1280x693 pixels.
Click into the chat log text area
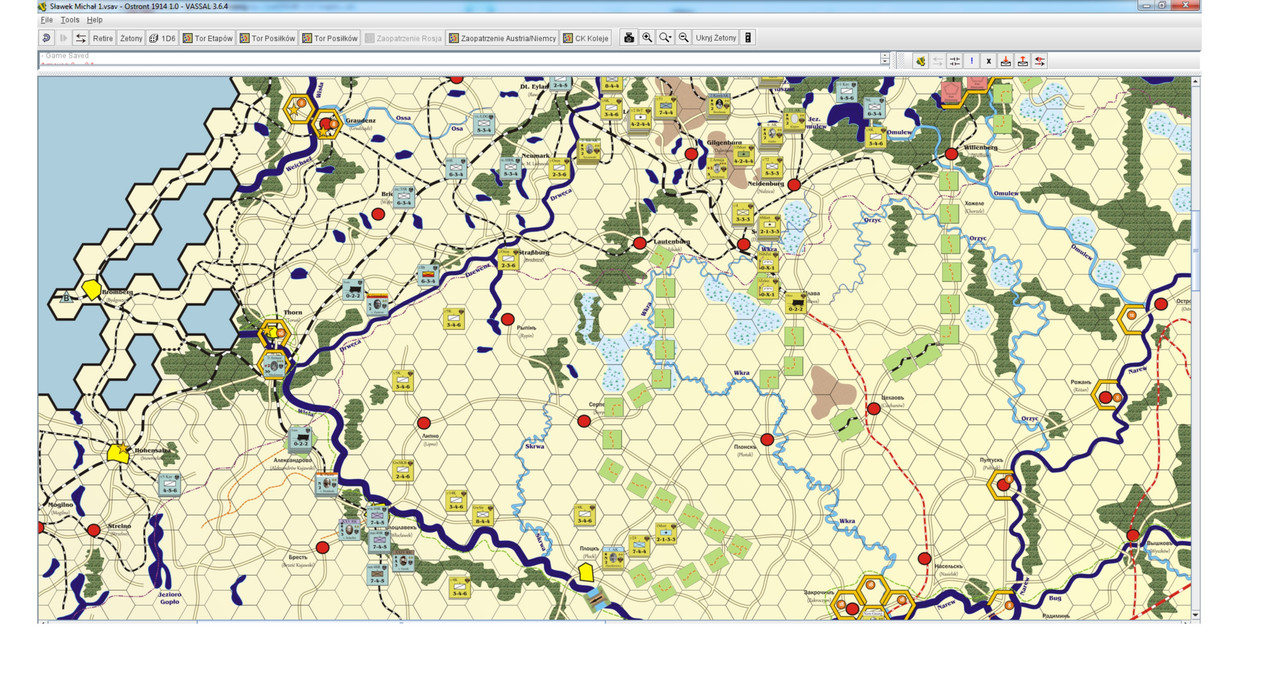coord(460,60)
